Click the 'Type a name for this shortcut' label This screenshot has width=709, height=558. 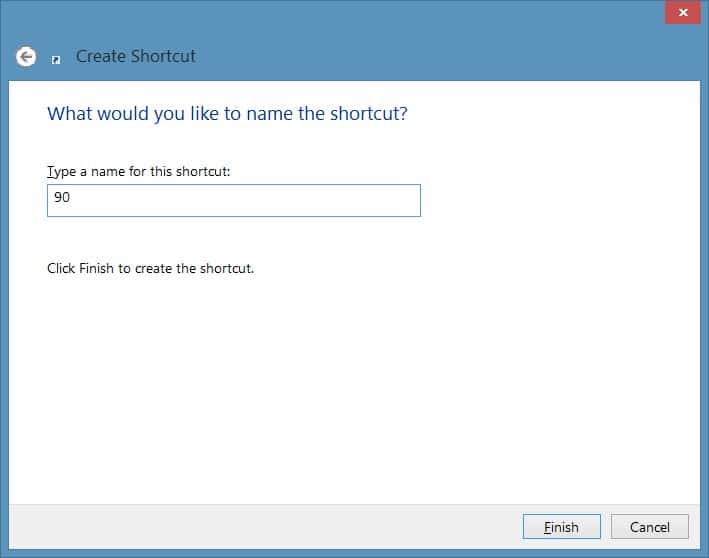click(139, 172)
